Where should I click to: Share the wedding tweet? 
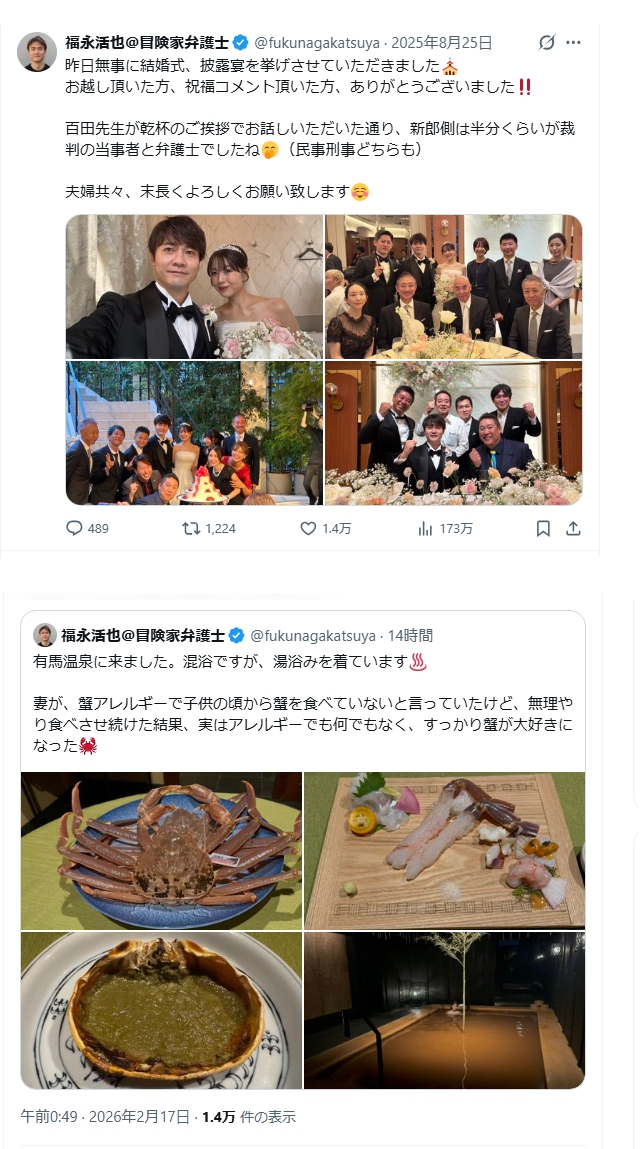coord(573,528)
